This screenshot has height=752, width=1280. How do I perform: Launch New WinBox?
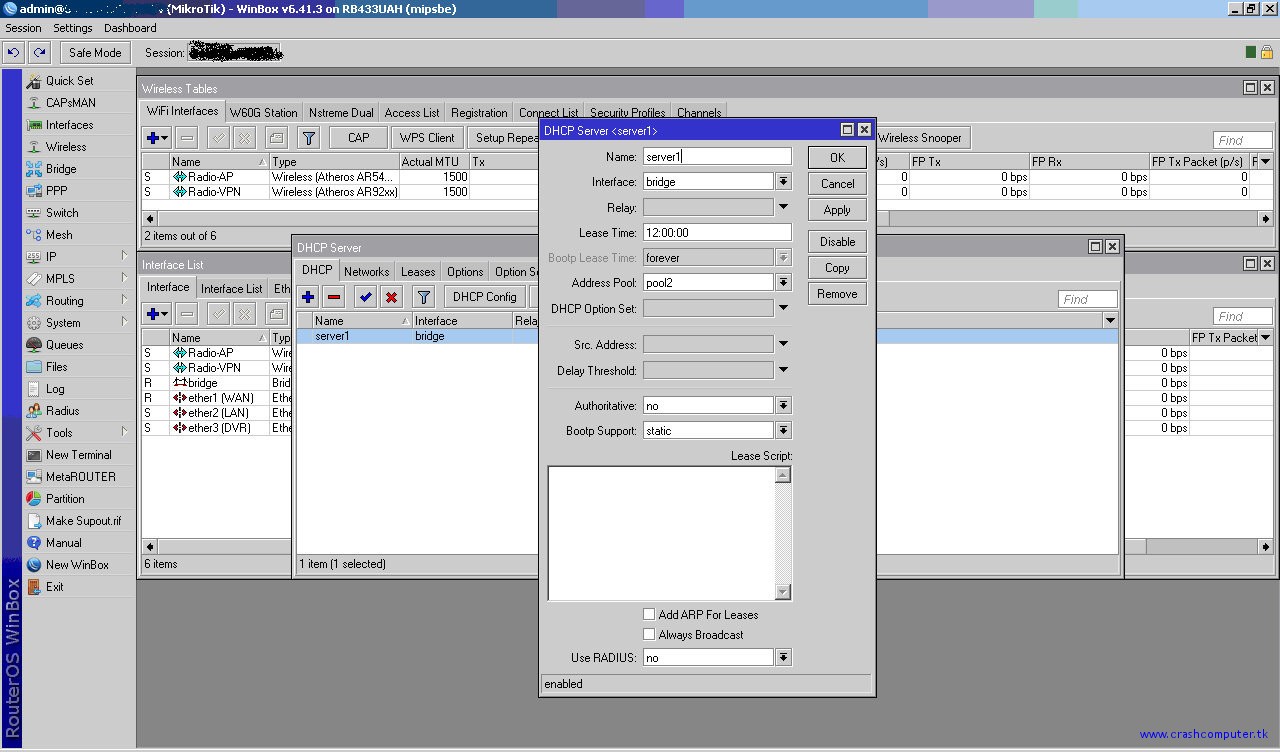[x=77, y=565]
